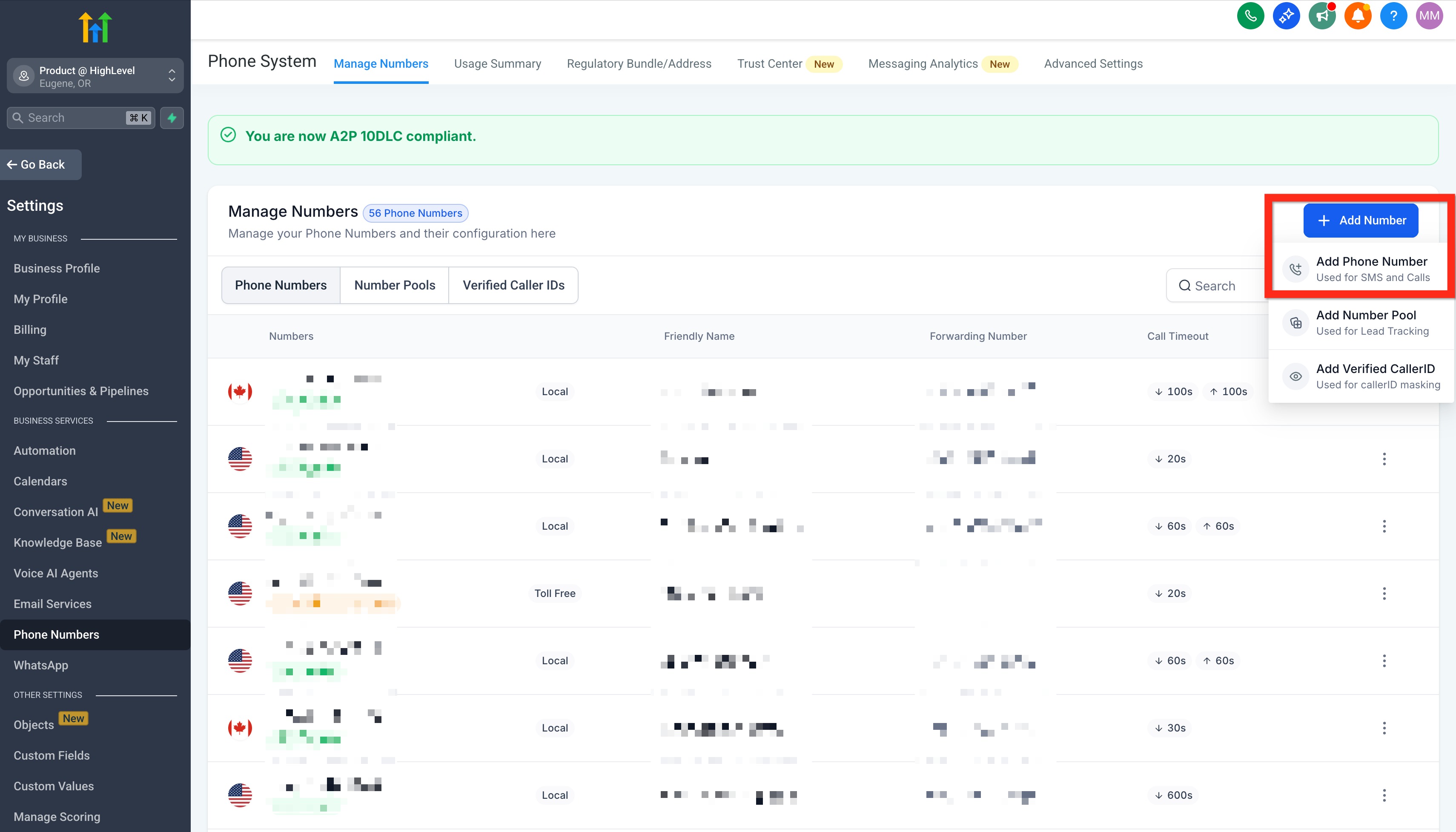Image resolution: width=1456 pixels, height=832 pixels.
Task: Open three-dot menu for the 600s timeout row
Action: [x=1384, y=795]
